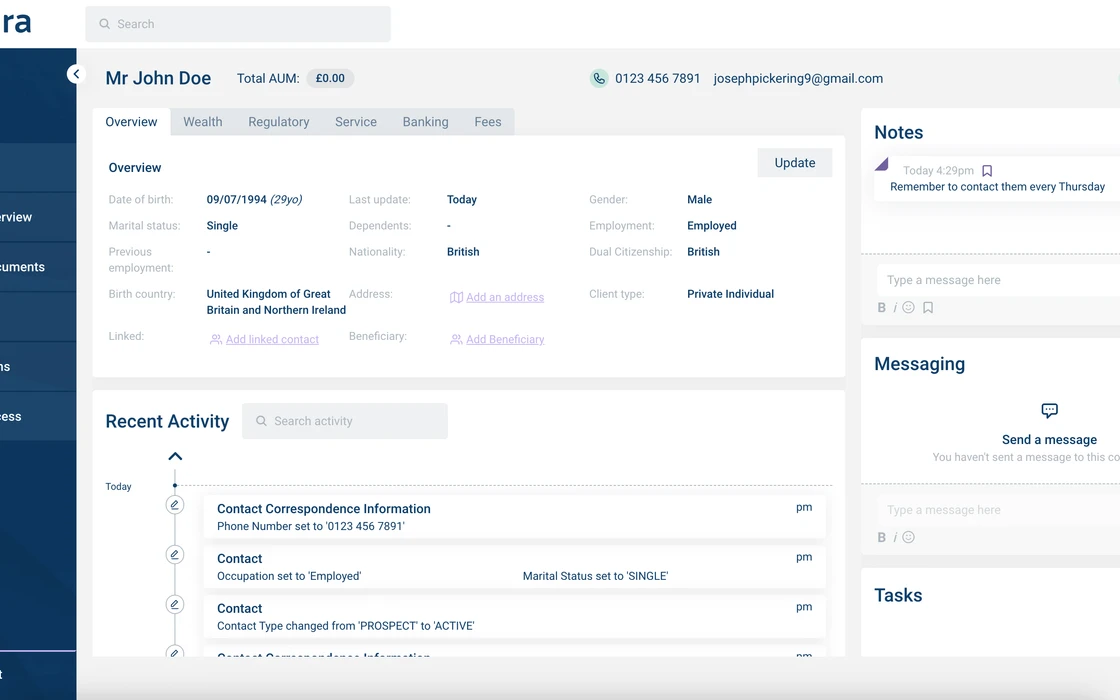Collapse the sidebar with the arrow button

tap(76, 74)
